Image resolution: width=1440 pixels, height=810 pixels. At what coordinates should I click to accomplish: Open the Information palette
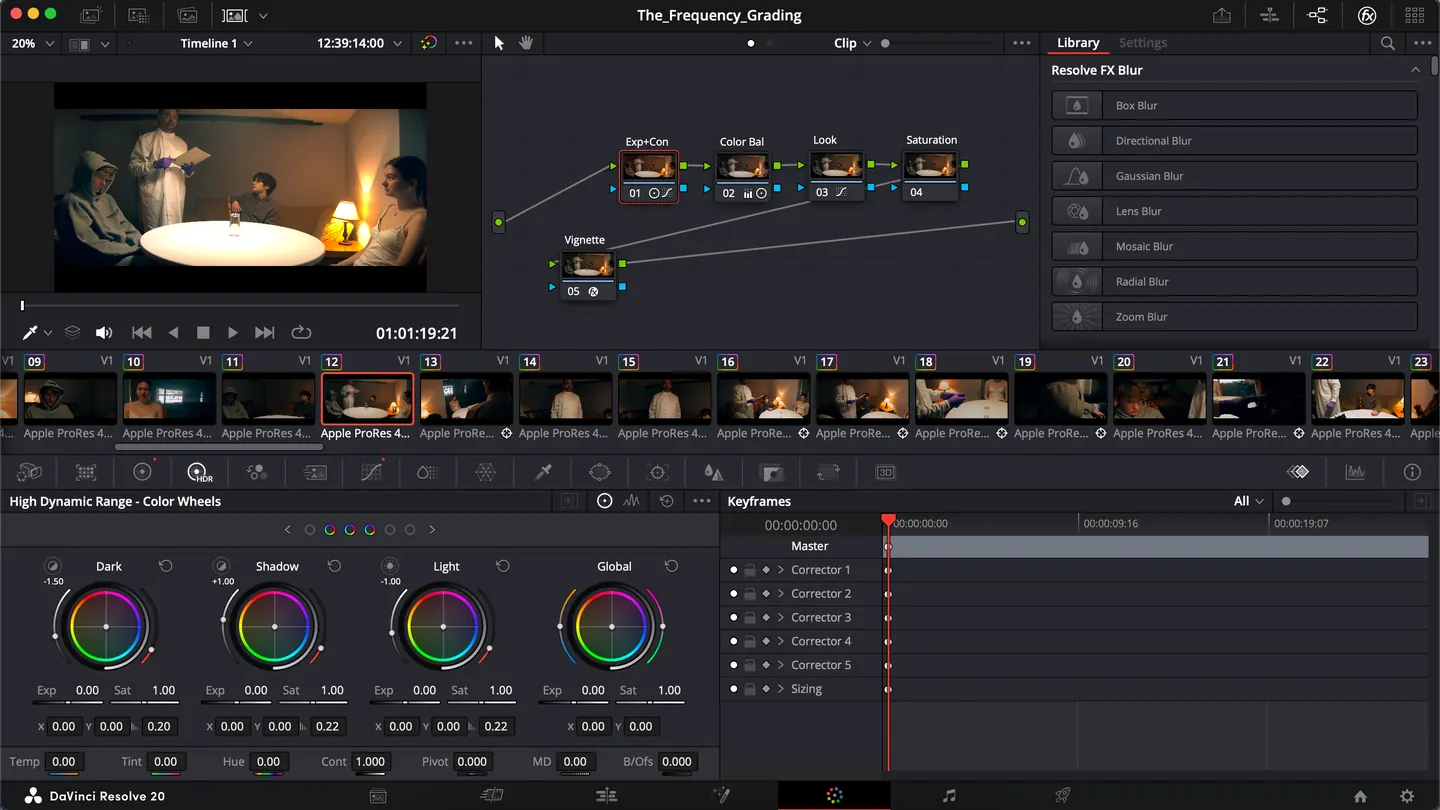click(1412, 472)
